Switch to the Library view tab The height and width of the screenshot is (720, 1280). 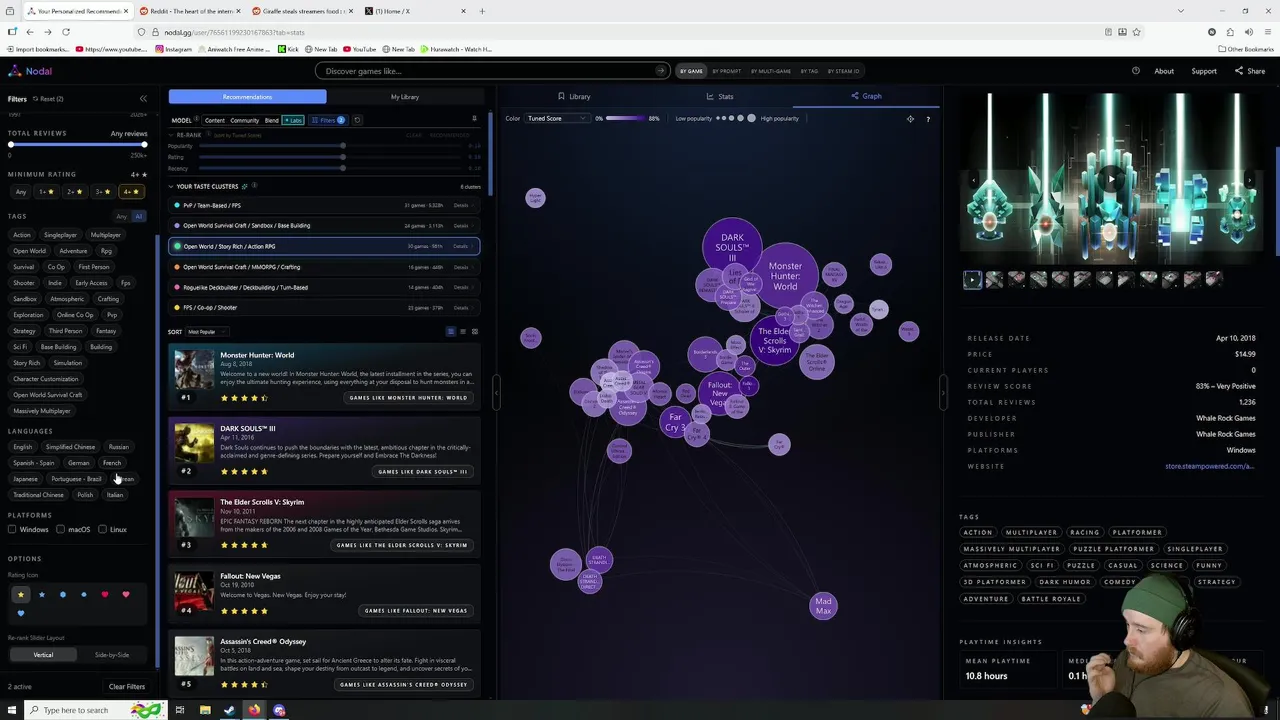(574, 97)
